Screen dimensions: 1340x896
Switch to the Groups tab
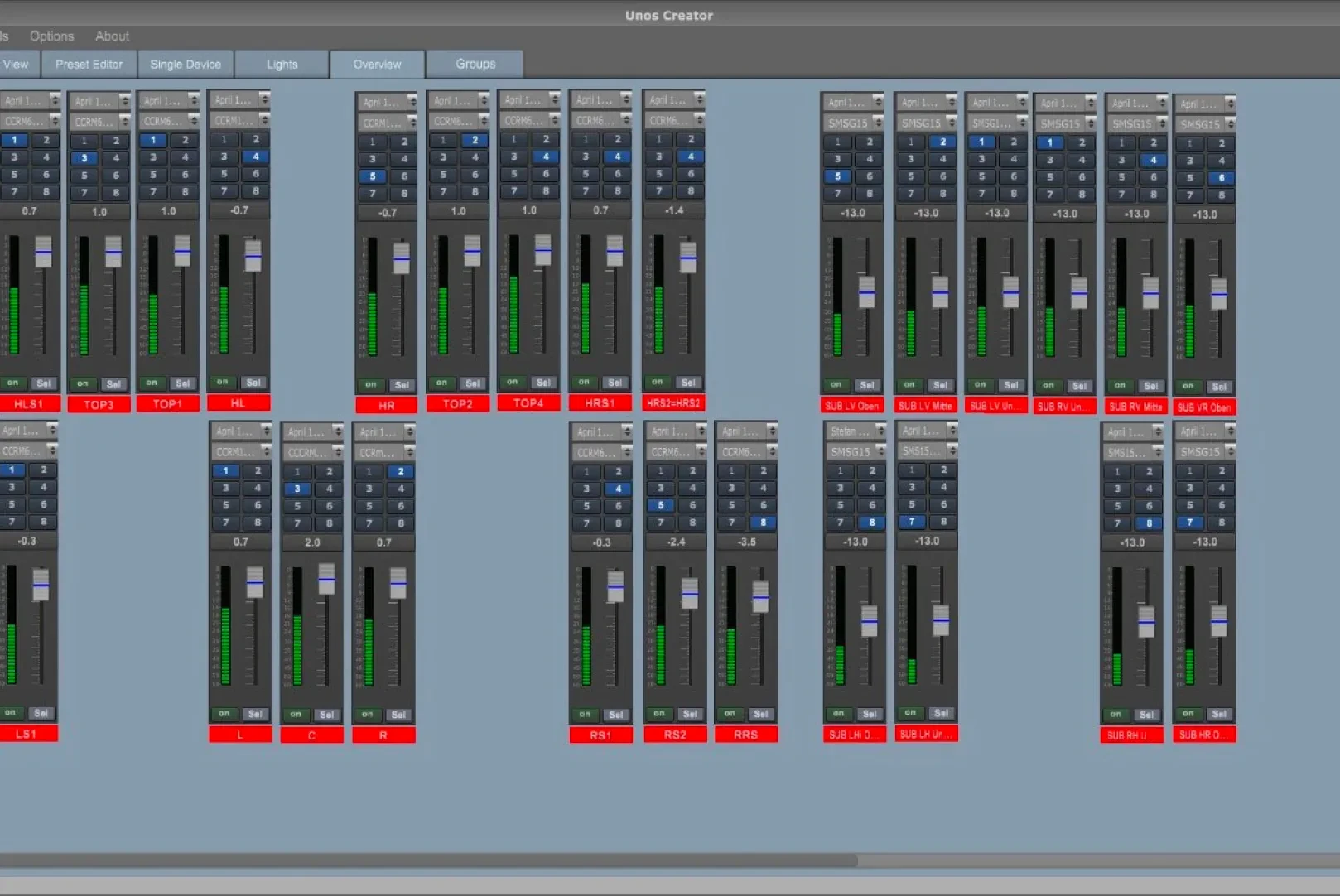(475, 64)
